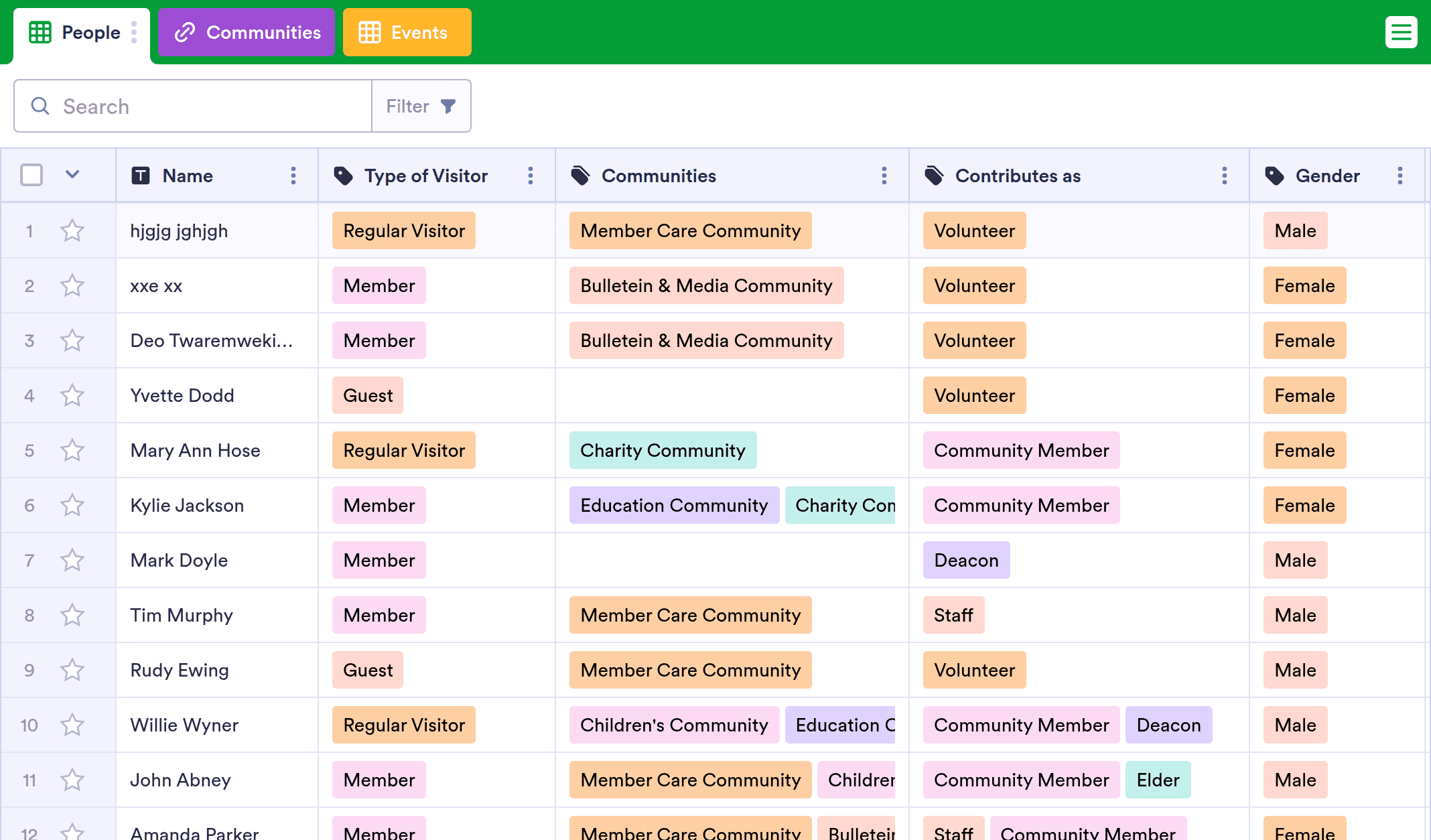Viewport: 1431px width, 840px height.
Task: Click Willie Wyner's Children's Community tag
Action: pos(674,725)
